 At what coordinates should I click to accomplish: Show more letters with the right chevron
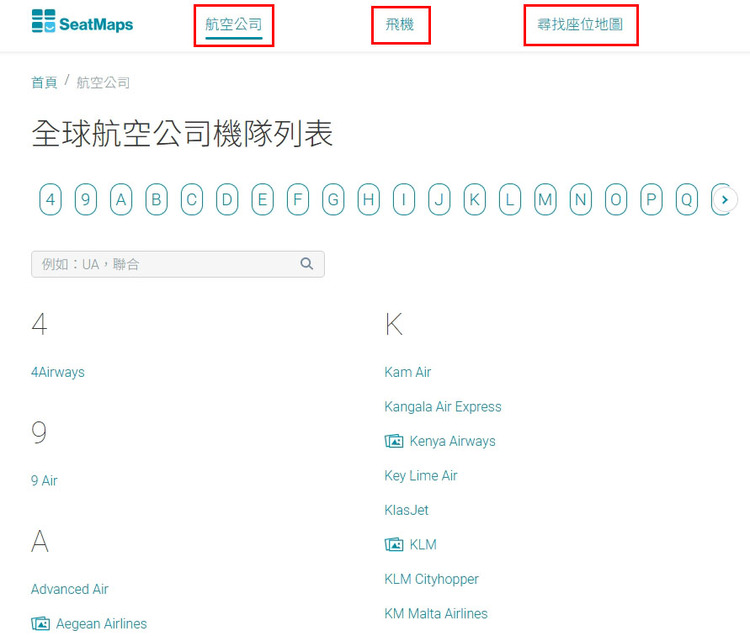pyautogui.click(x=725, y=199)
